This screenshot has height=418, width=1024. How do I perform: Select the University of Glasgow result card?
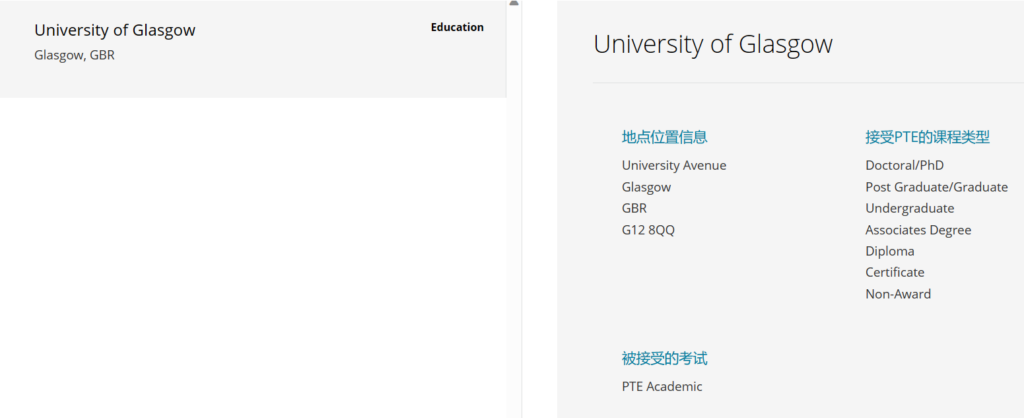[253, 49]
